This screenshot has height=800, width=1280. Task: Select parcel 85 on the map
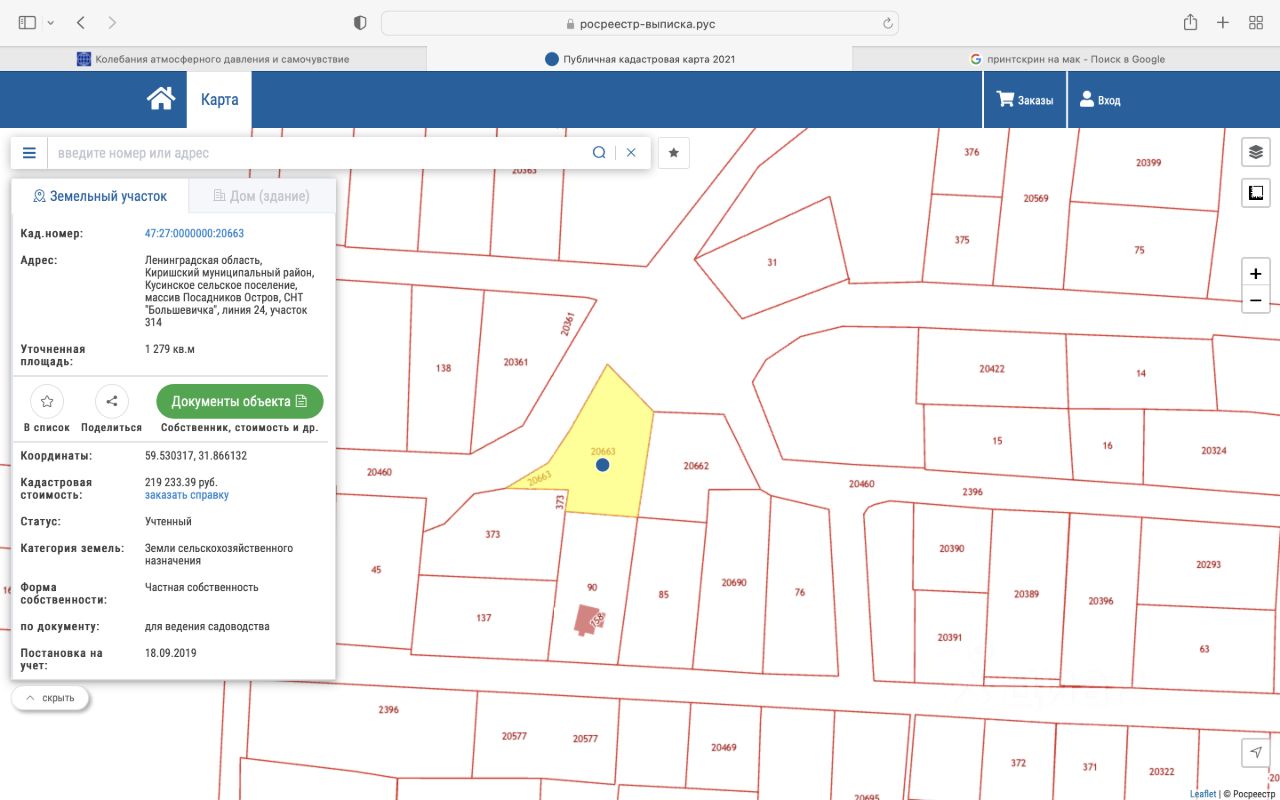pos(663,594)
